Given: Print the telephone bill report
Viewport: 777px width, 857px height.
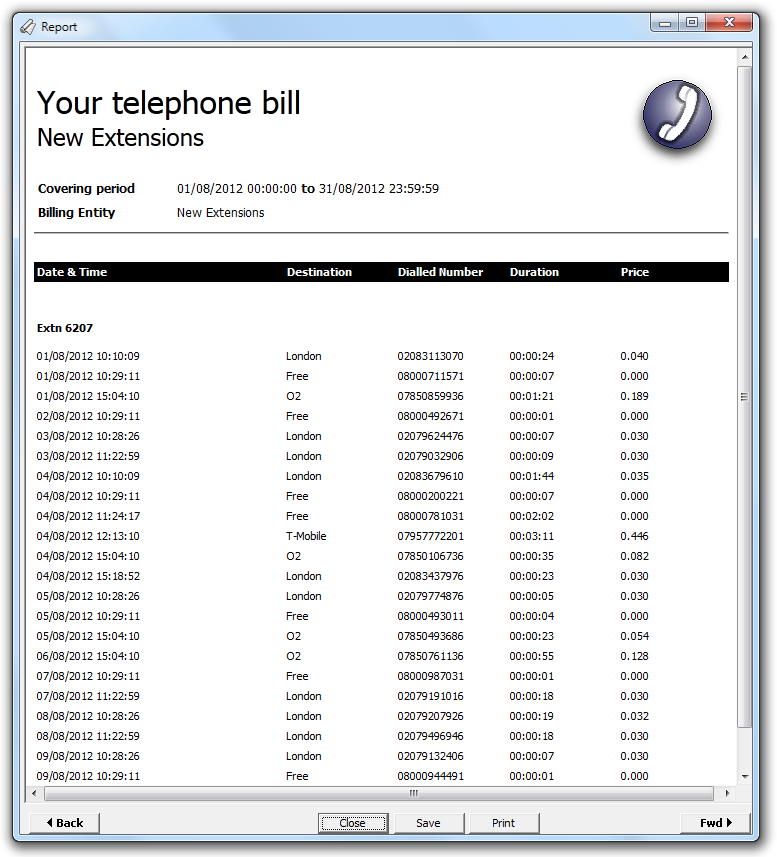Looking at the screenshot, I should 504,823.
